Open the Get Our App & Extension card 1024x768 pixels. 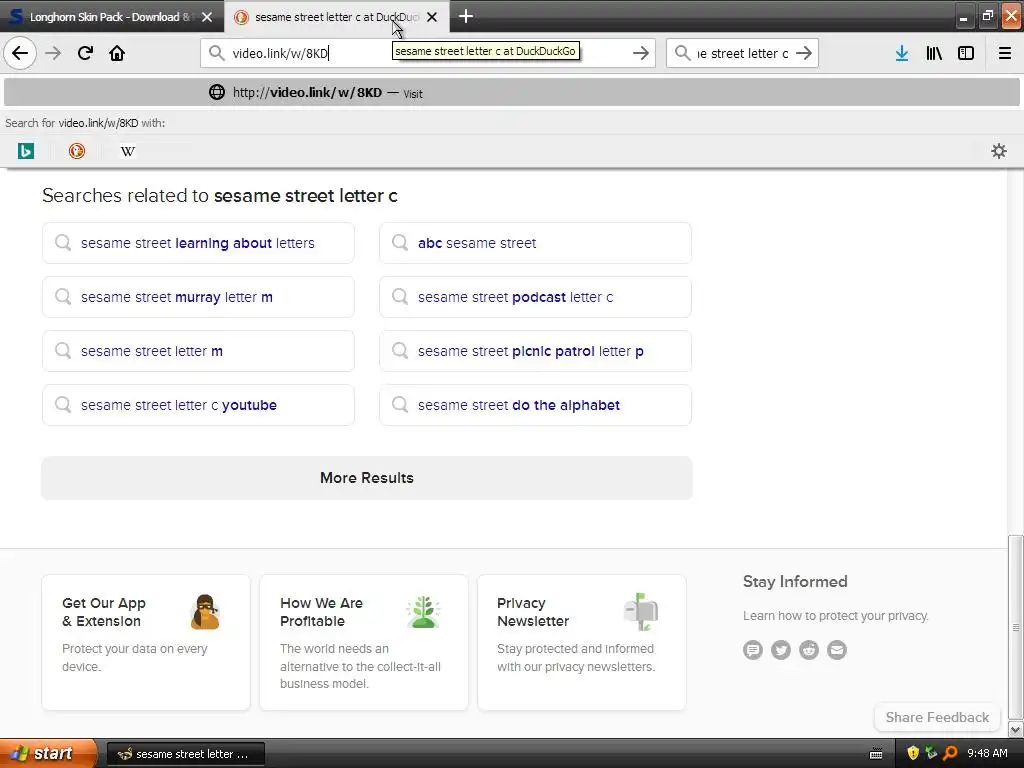[x=146, y=642]
